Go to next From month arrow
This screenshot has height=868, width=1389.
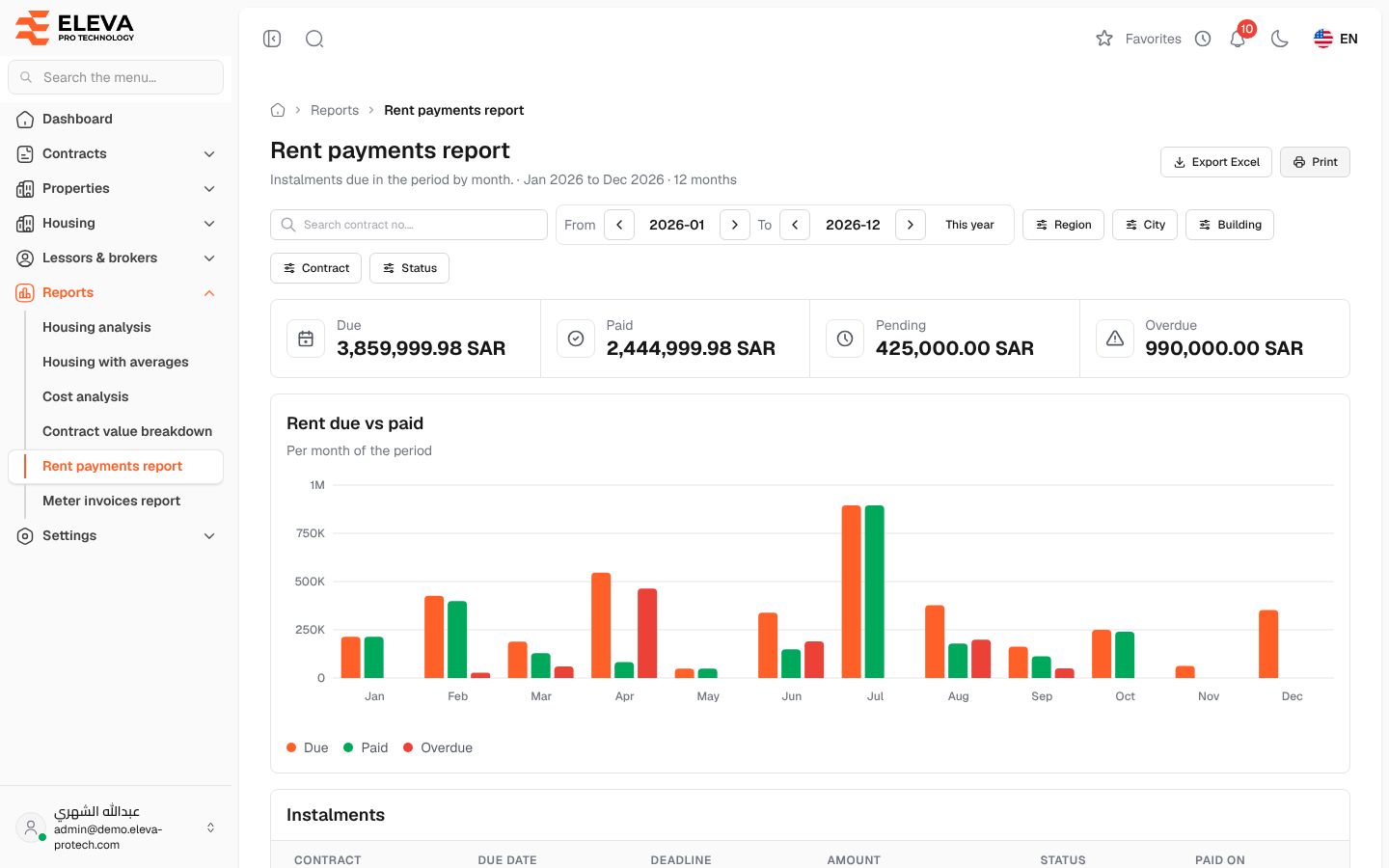735,225
